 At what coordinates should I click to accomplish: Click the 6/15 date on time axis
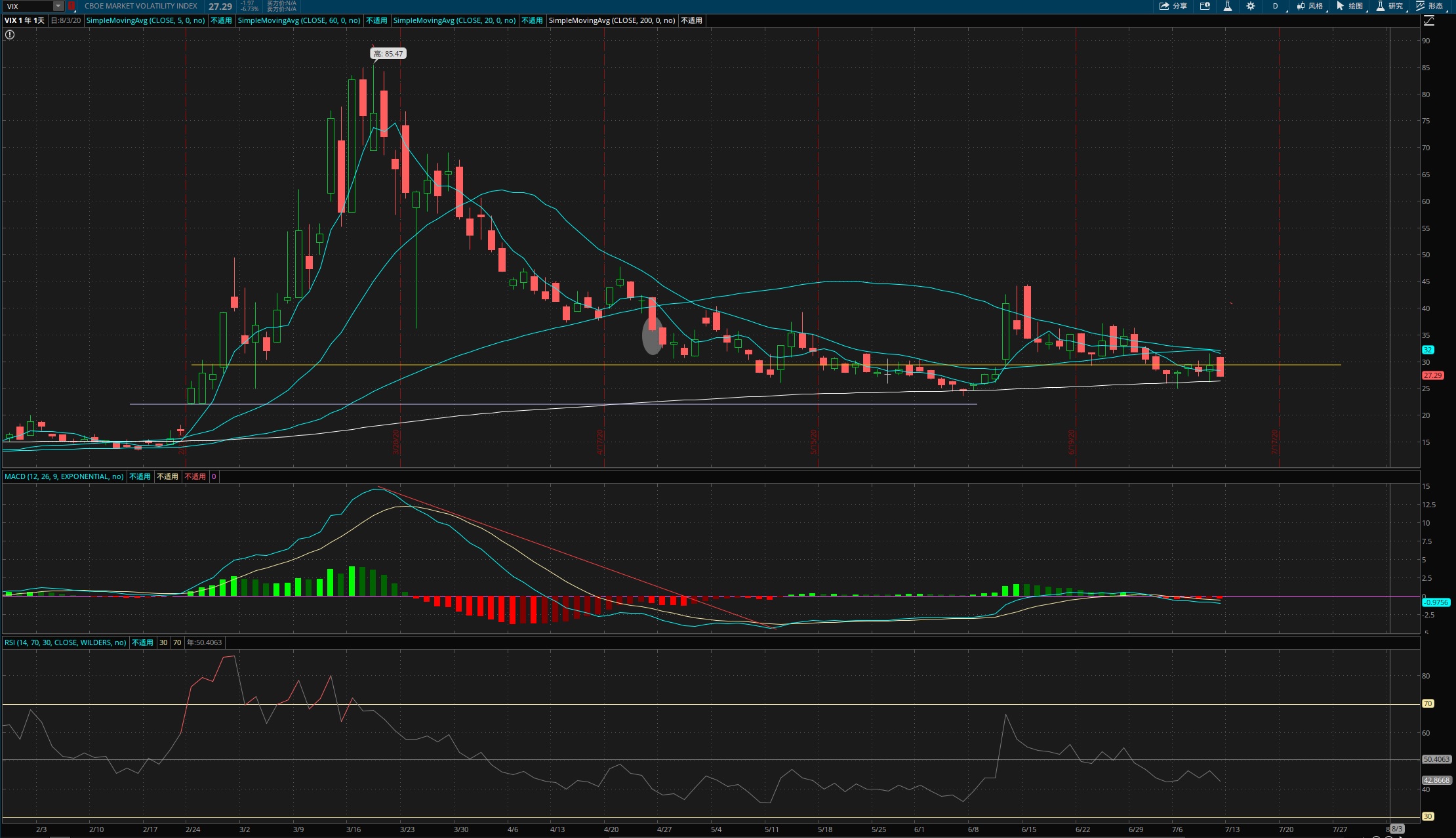pos(1029,829)
